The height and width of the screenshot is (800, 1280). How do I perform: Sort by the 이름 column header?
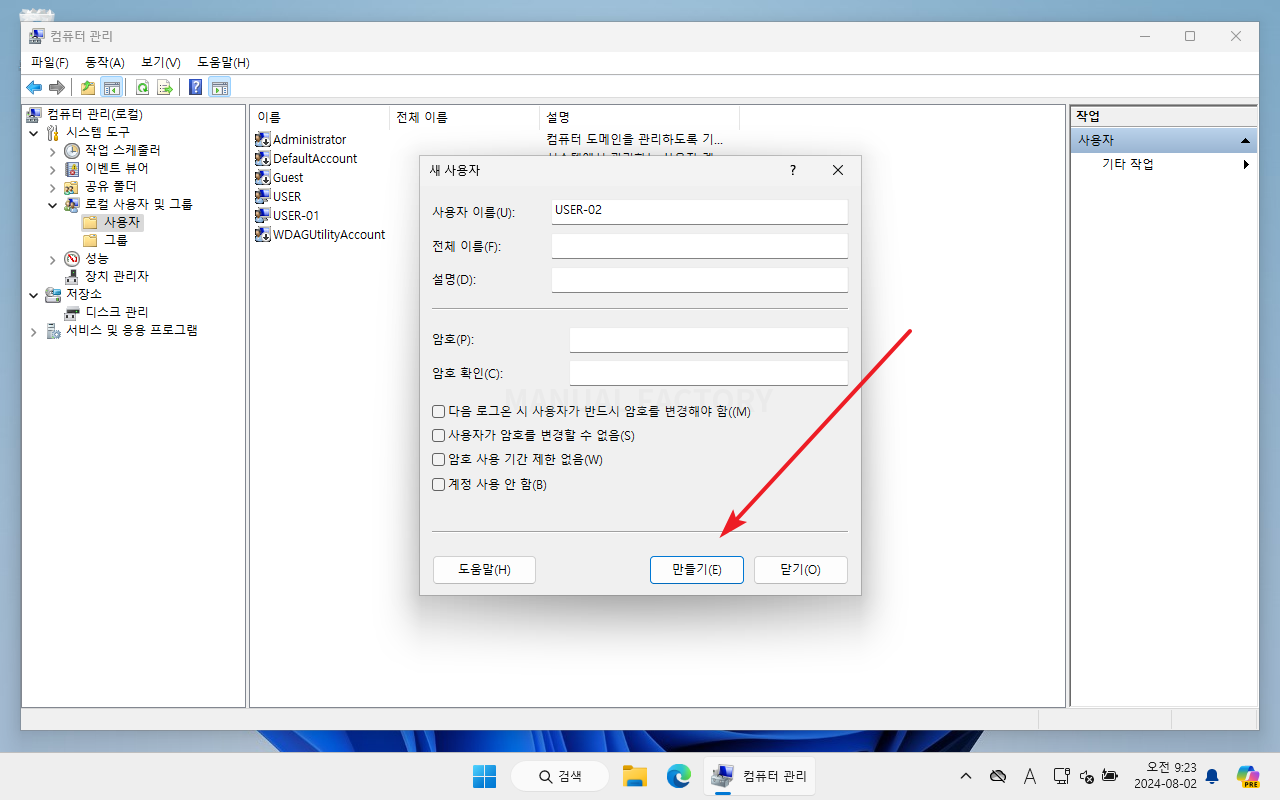319,117
